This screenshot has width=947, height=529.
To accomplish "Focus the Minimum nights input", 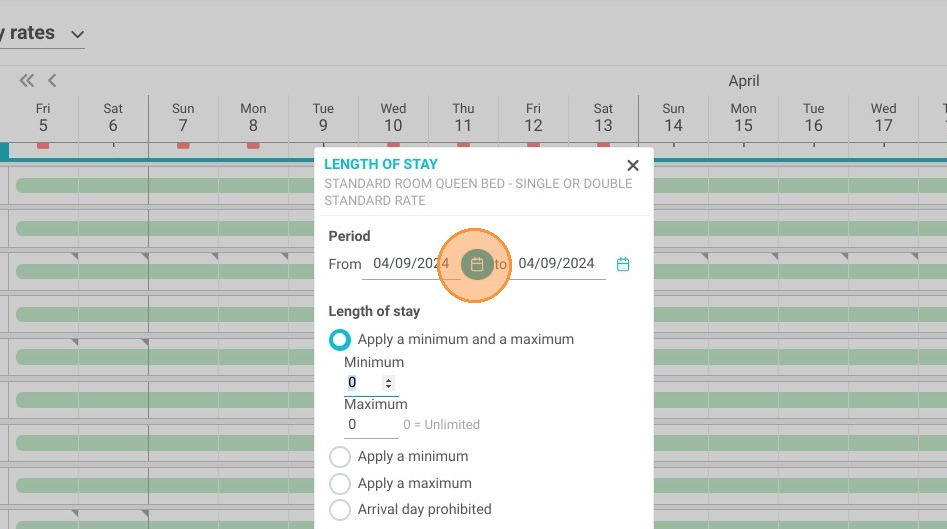I will point(364,383).
